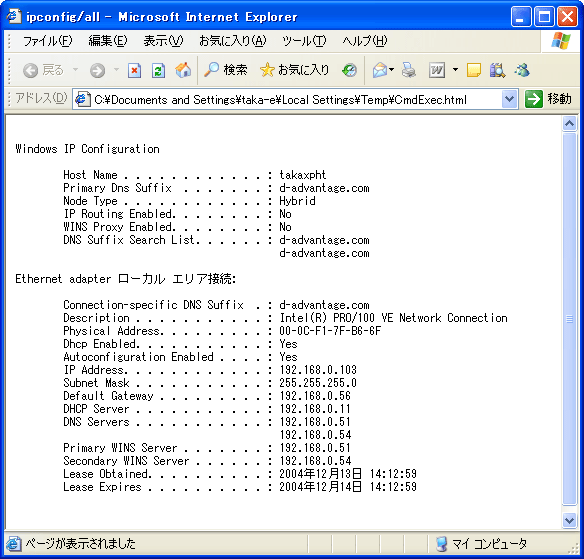This screenshot has height=559, width=584.
Task: Open the History icon in toolbar
Action: click(x=349, y=70)
